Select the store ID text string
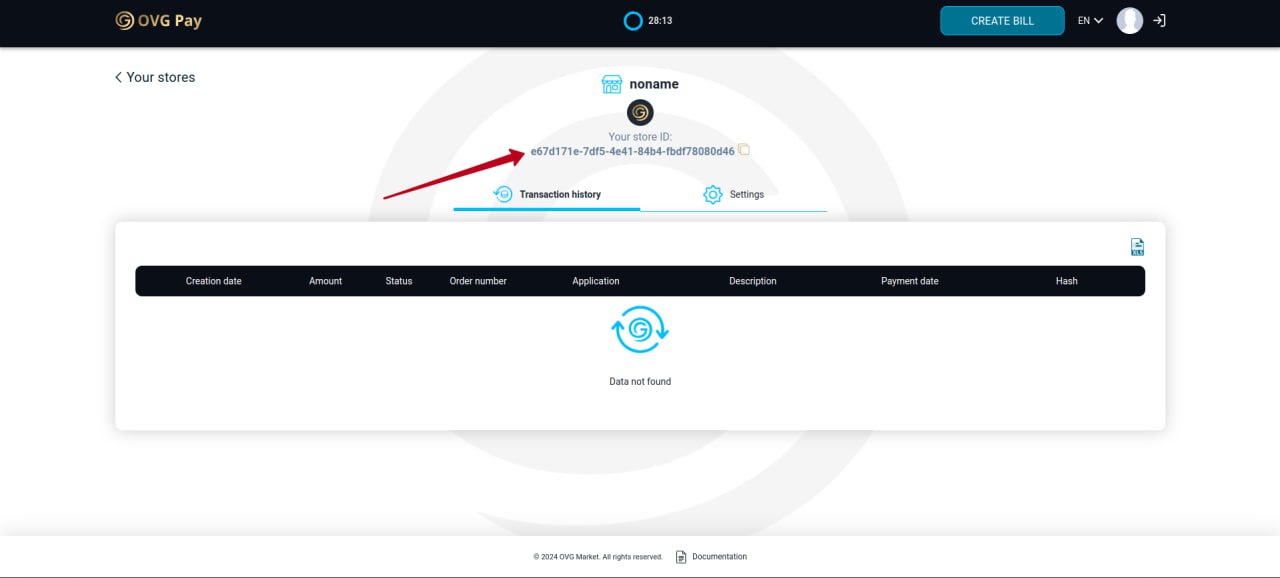Screen dimensions: 1280x578 coord(632,152)
